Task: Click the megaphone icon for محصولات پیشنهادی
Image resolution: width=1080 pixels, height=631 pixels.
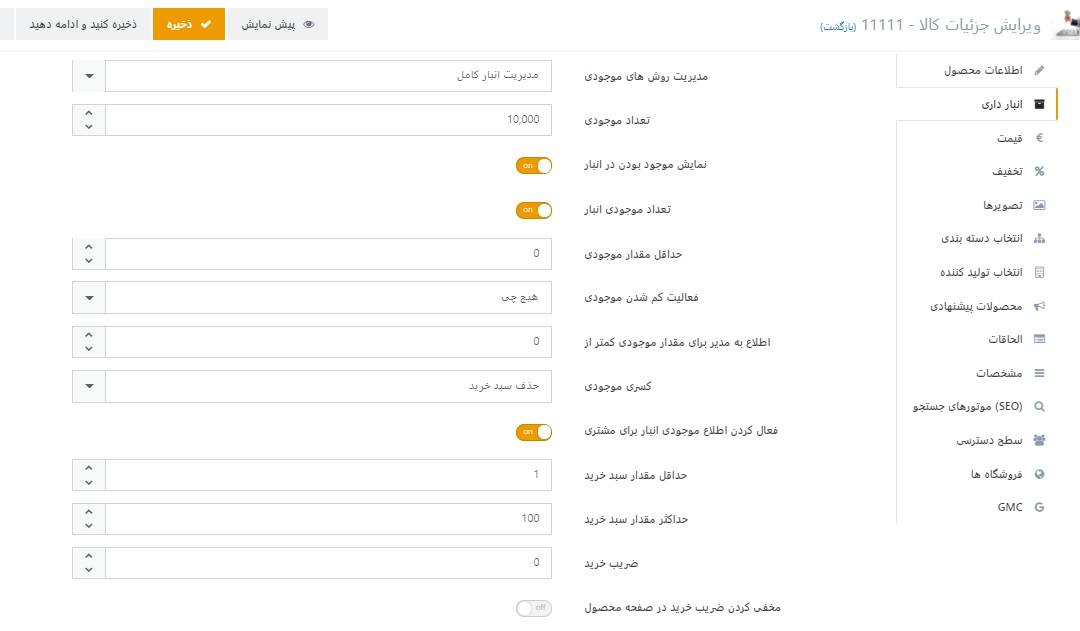Action: coord(1039,306)
